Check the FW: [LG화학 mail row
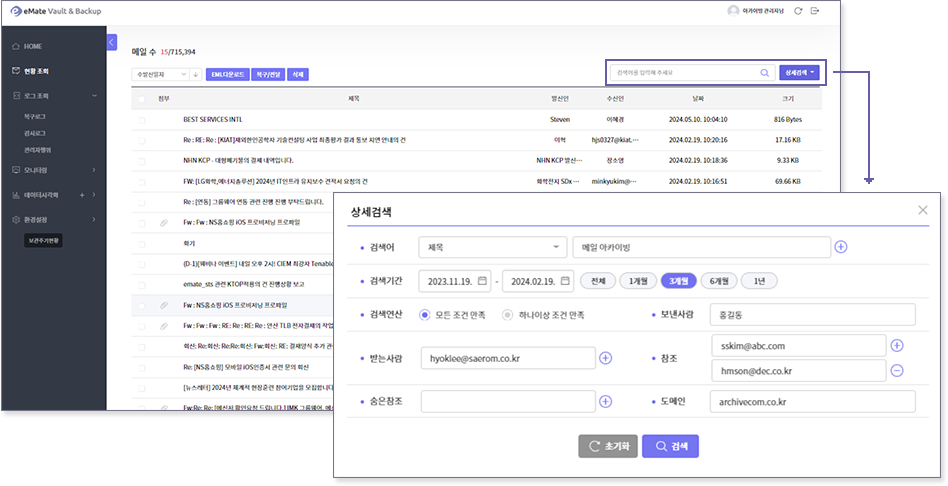This screenshot has width=948, height=486. coord(141,182)
